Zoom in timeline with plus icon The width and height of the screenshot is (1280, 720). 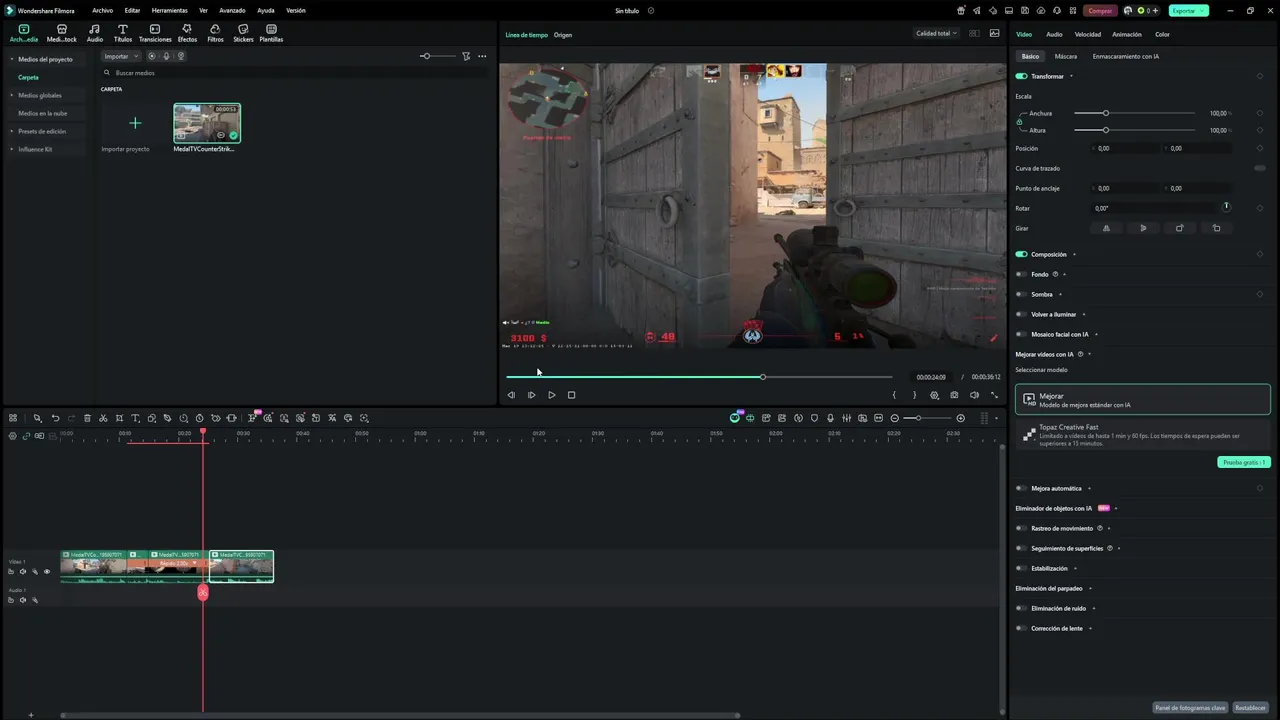961,418
